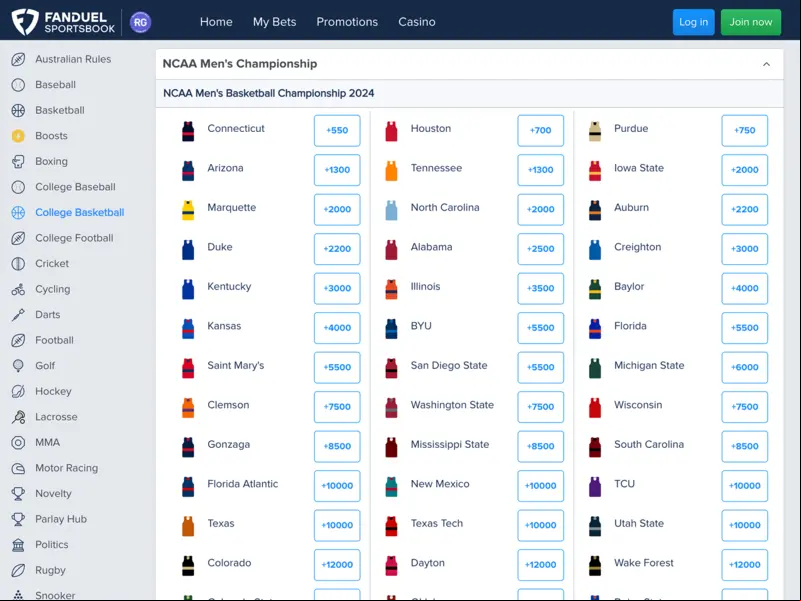Click the Politics building icon

point(18,545)
